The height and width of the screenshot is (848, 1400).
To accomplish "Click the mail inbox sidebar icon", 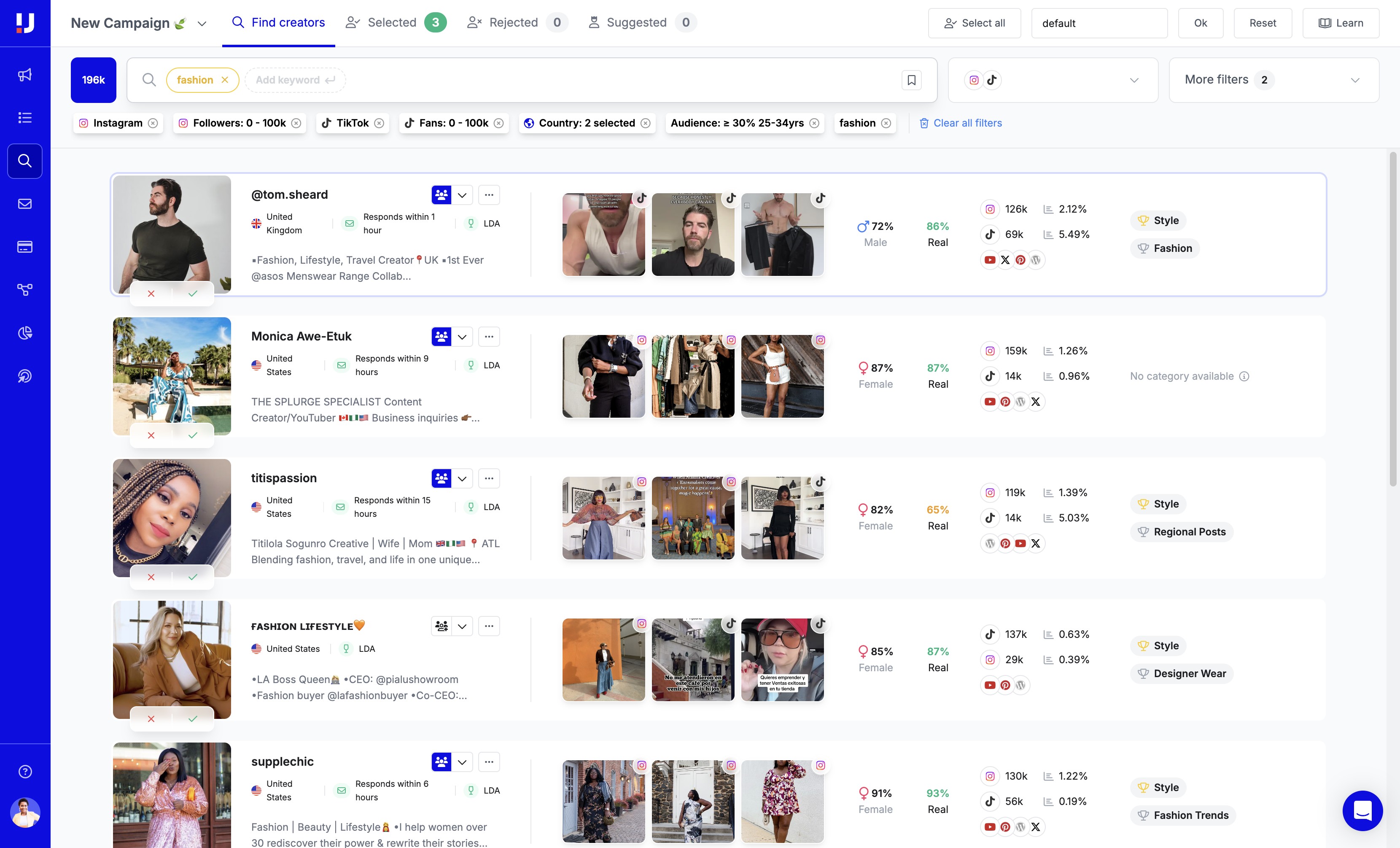I will point(24,203).
